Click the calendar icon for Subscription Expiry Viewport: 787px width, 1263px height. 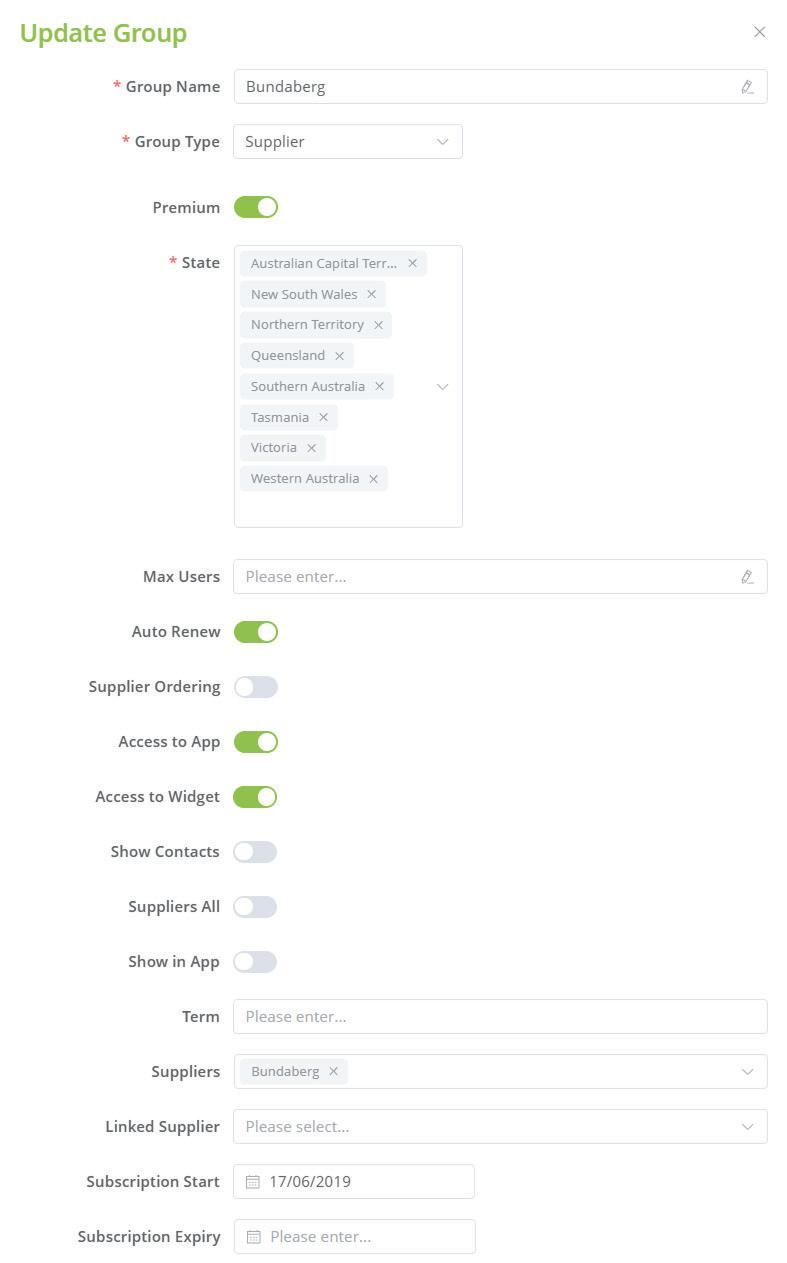pos(254,1237)
